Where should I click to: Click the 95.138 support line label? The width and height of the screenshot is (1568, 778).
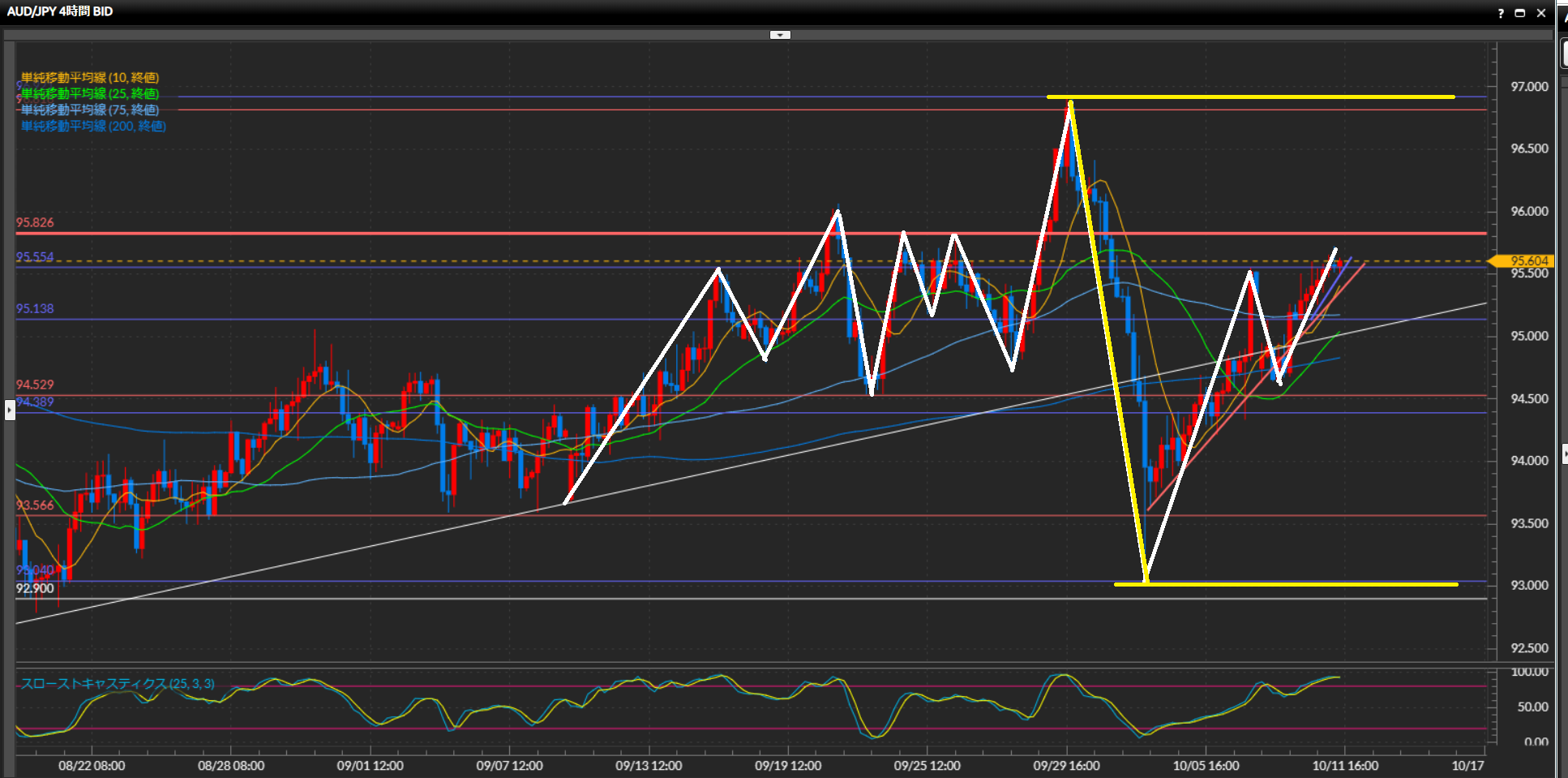pos(35,309)
